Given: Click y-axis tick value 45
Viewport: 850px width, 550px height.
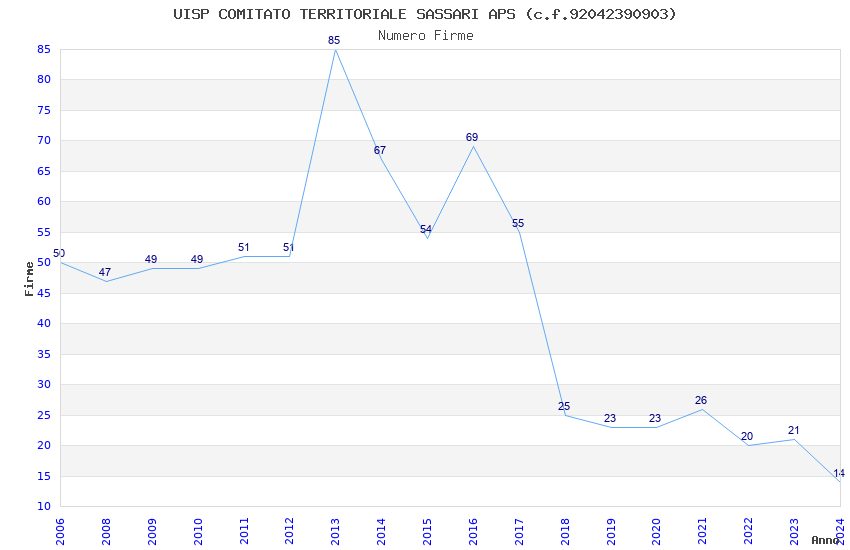Looking at the screenshot, I should click(x=44, y=293).
